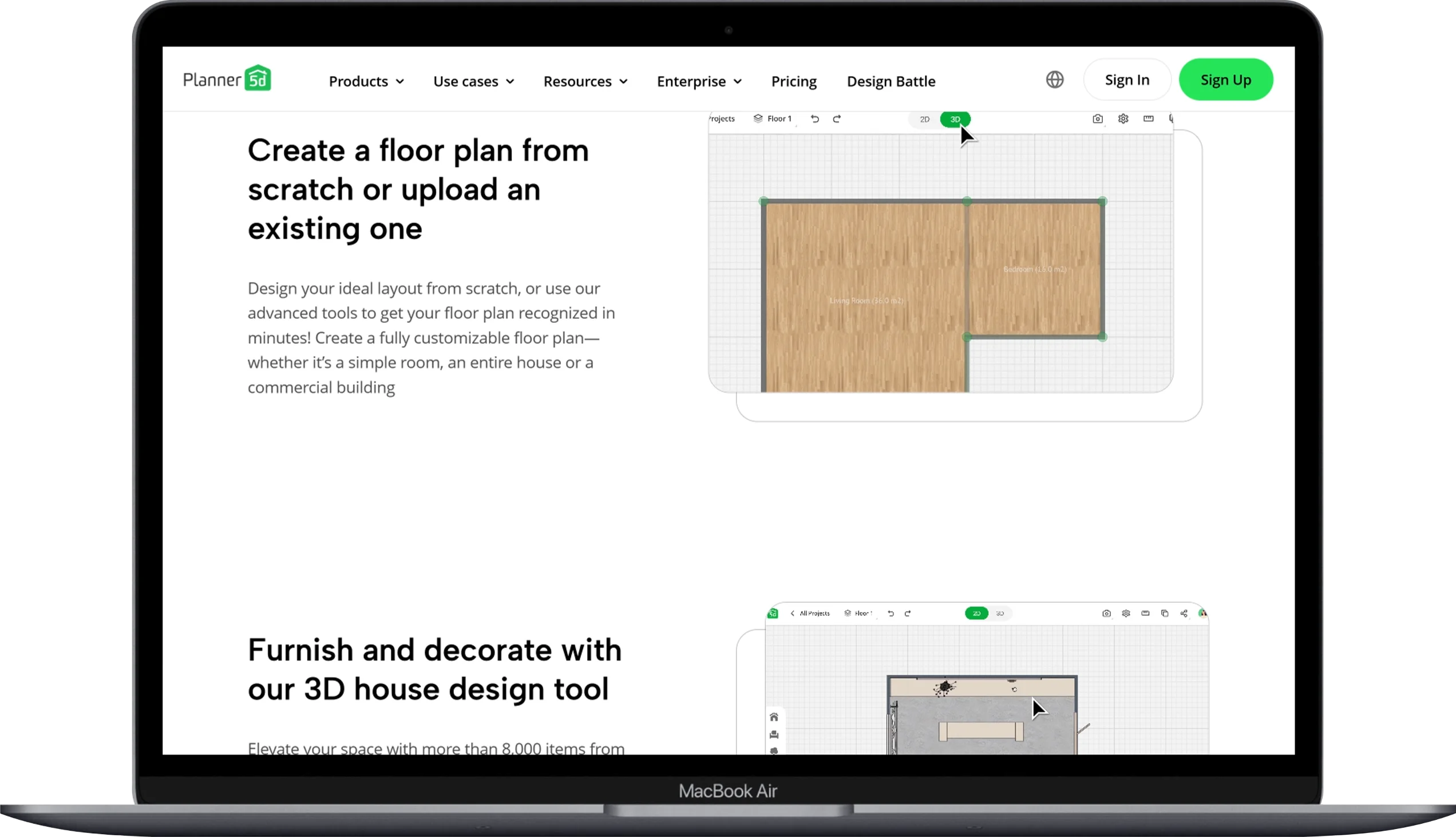Click the upper floor plan preview image
The image size is (1456, 837).
(x=940, y=252)
